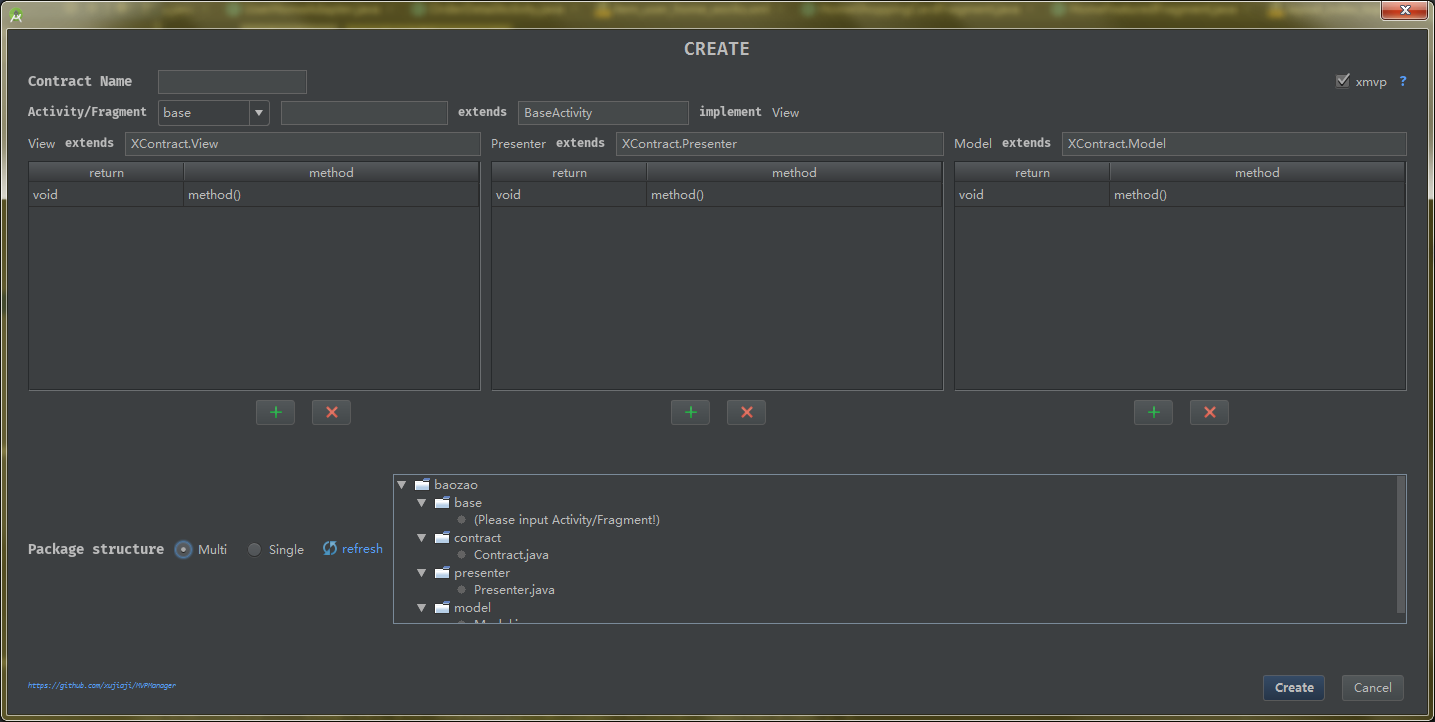Screen dimensions: 1435x722
Task: Click the model folder icon in tree
Action: 442,607
